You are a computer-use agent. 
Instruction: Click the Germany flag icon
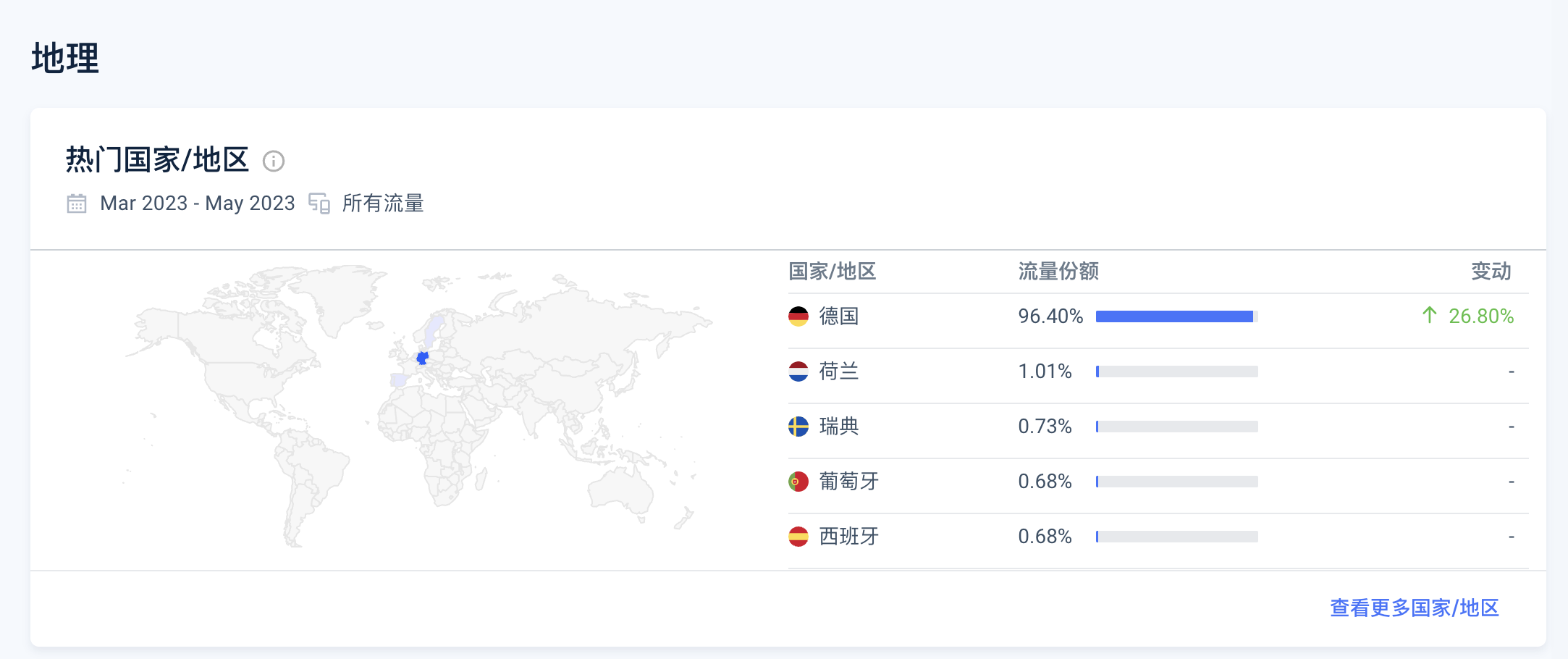tap(798, 316)
